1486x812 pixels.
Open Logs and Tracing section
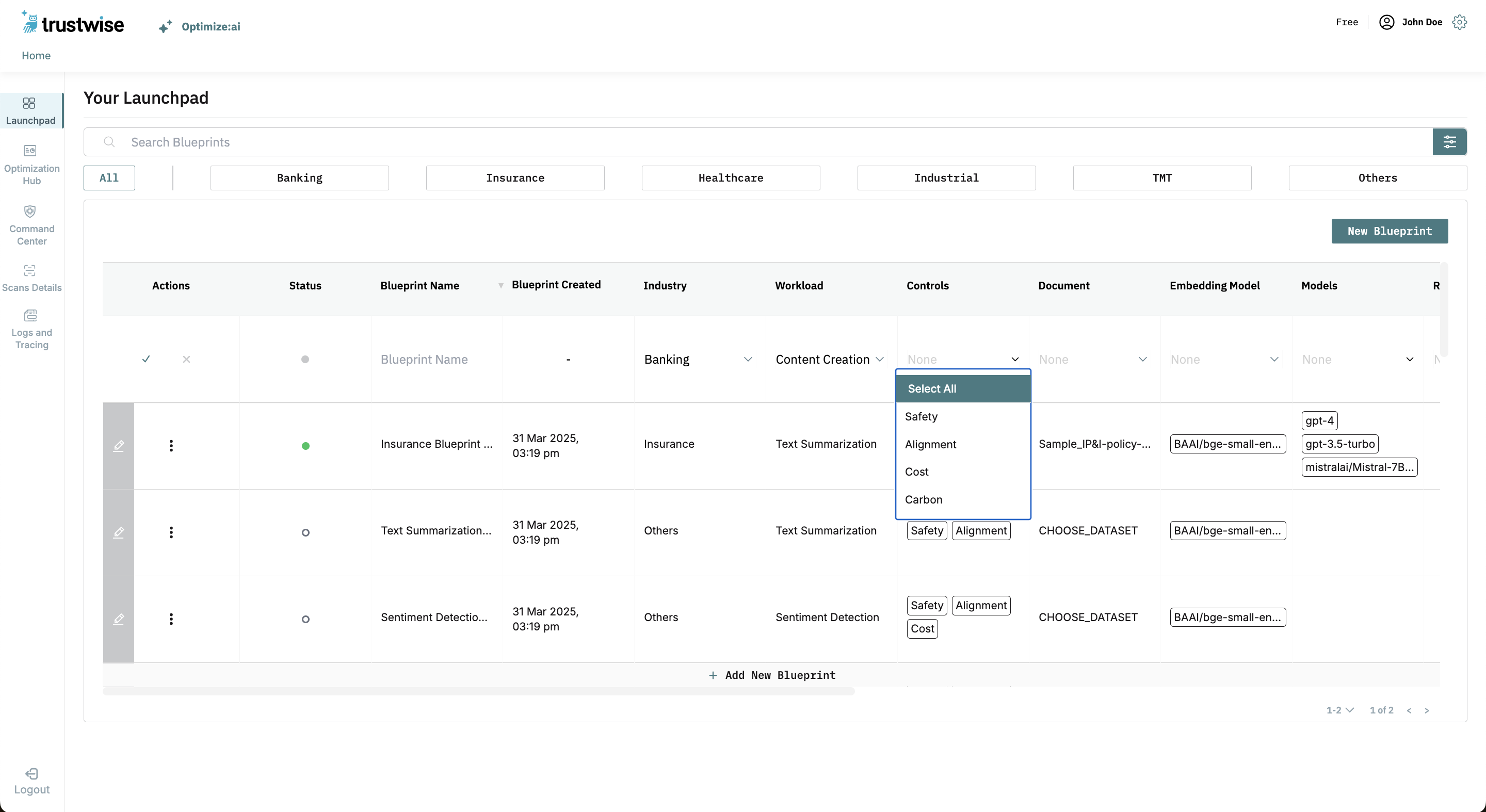(31, 329)
